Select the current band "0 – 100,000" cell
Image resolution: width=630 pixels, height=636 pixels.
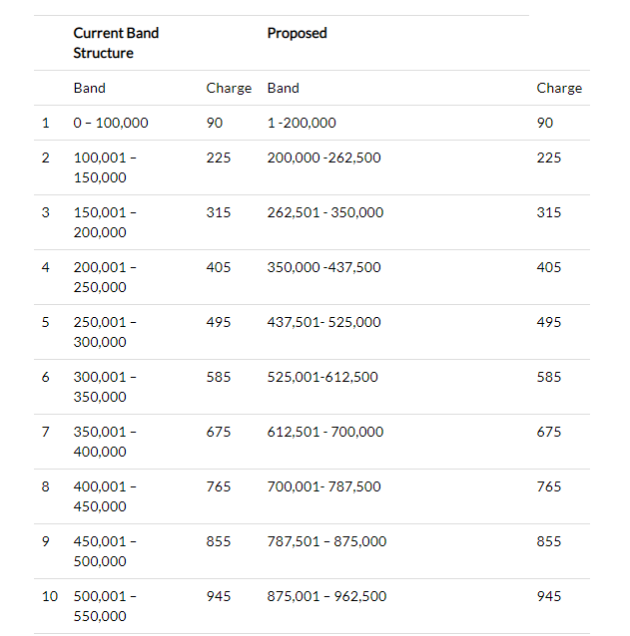(111, 123)
